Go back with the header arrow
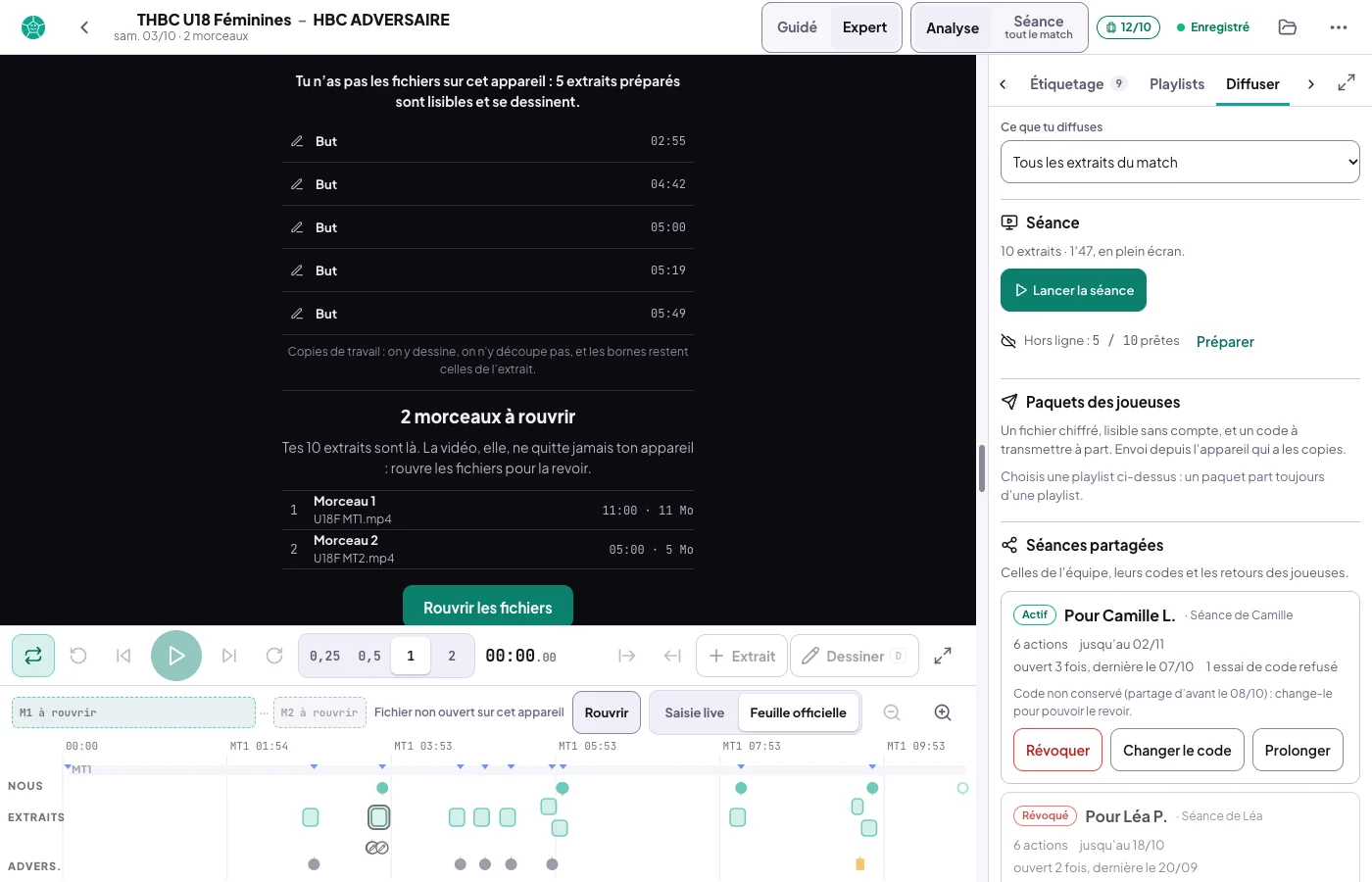This screenshot has height=882, width=1372. [x=84, y=27]
